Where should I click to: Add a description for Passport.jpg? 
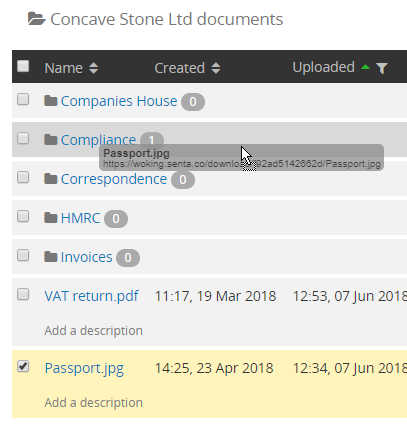tap(94, 403)
